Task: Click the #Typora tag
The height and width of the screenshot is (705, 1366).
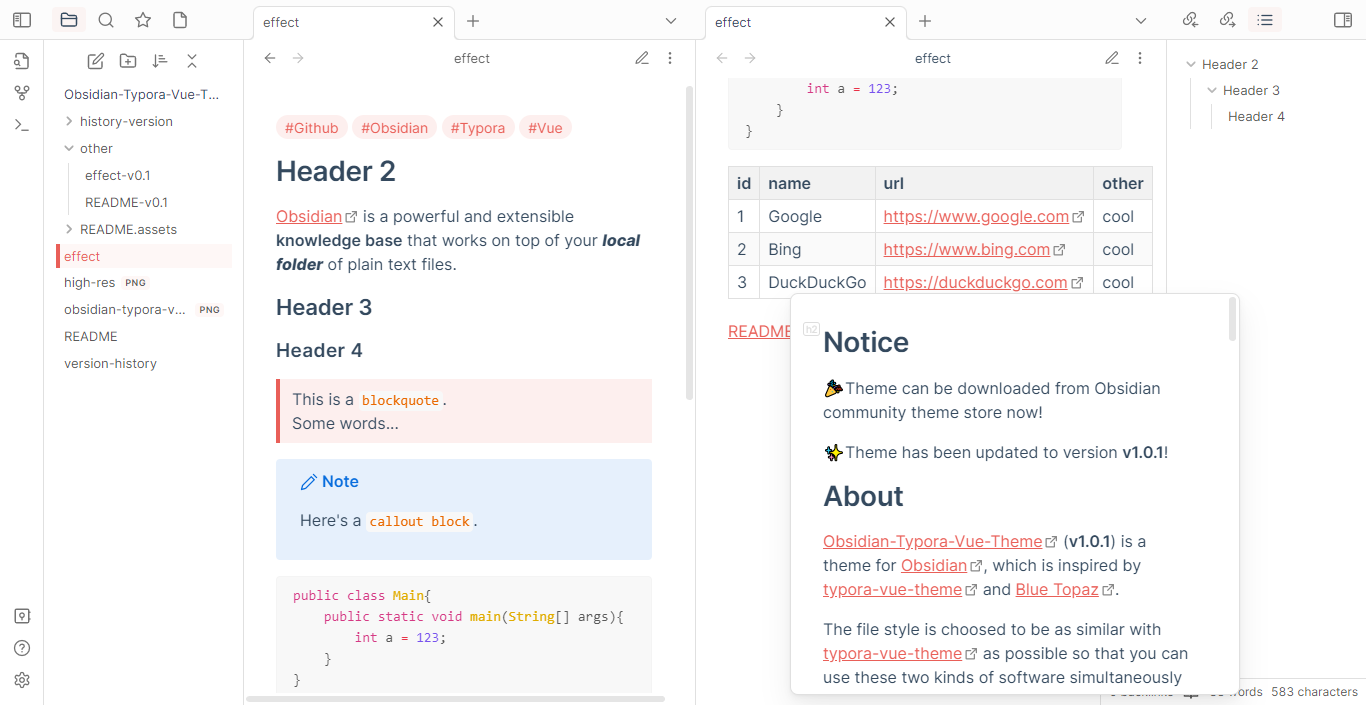Action: point(478,128)
